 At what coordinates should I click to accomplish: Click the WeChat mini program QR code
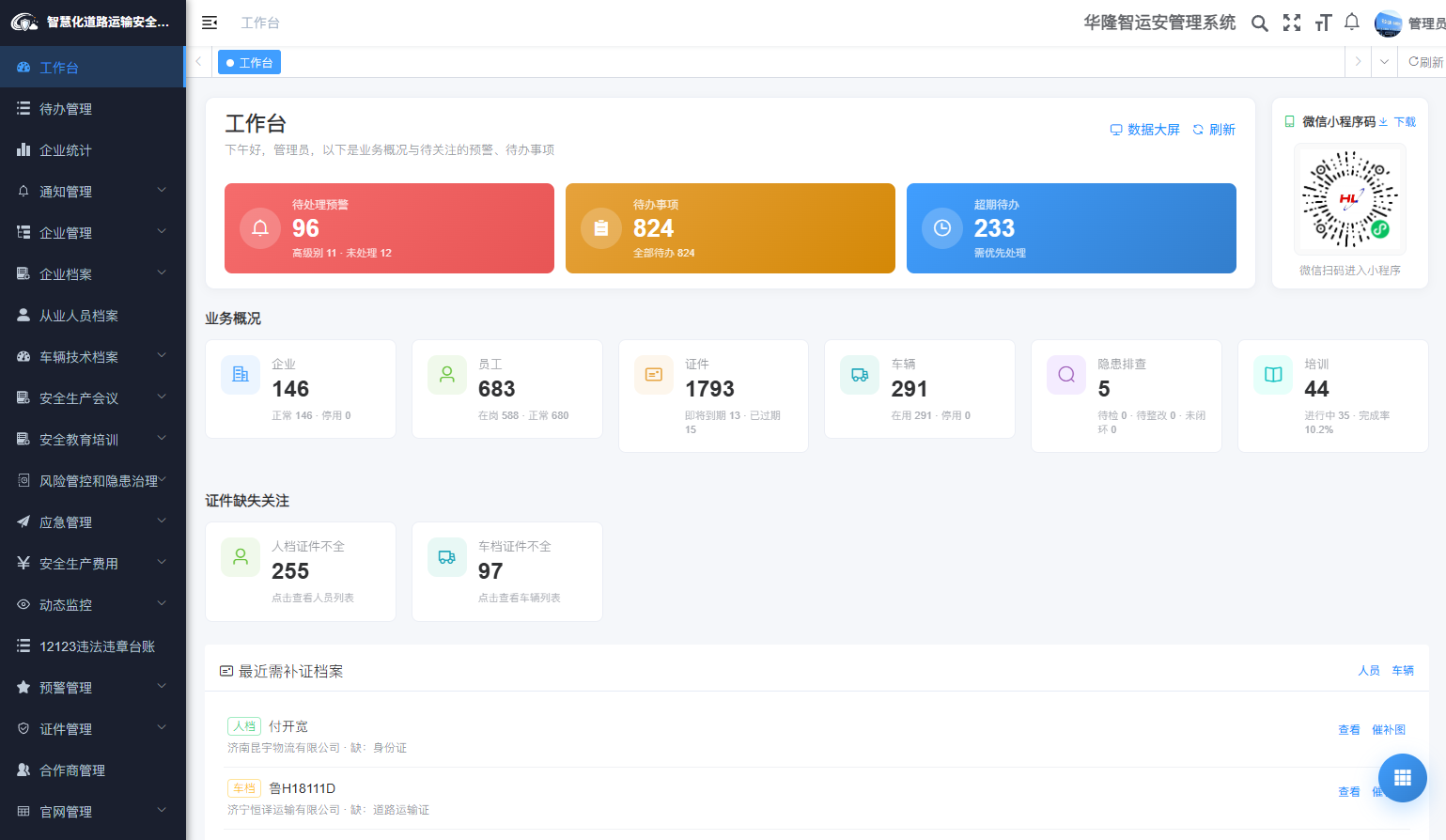coord(1350,199)
